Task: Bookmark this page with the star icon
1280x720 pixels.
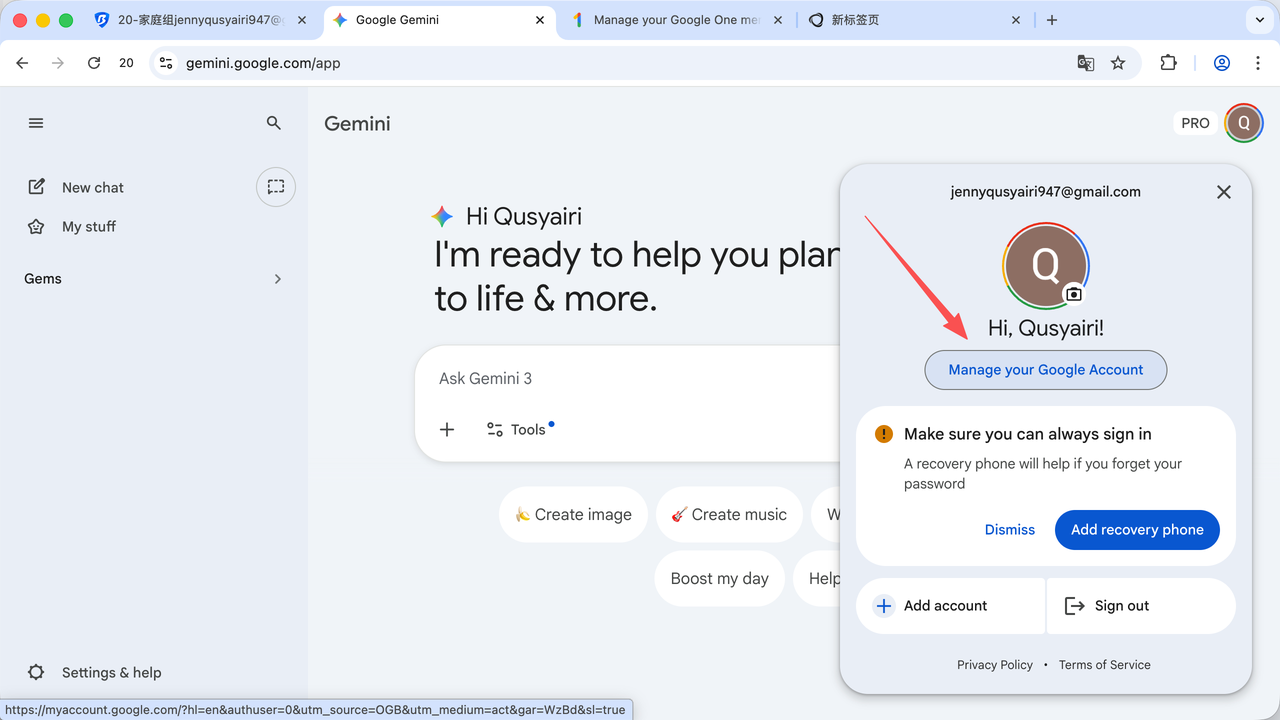Action: pos(1118,63)
